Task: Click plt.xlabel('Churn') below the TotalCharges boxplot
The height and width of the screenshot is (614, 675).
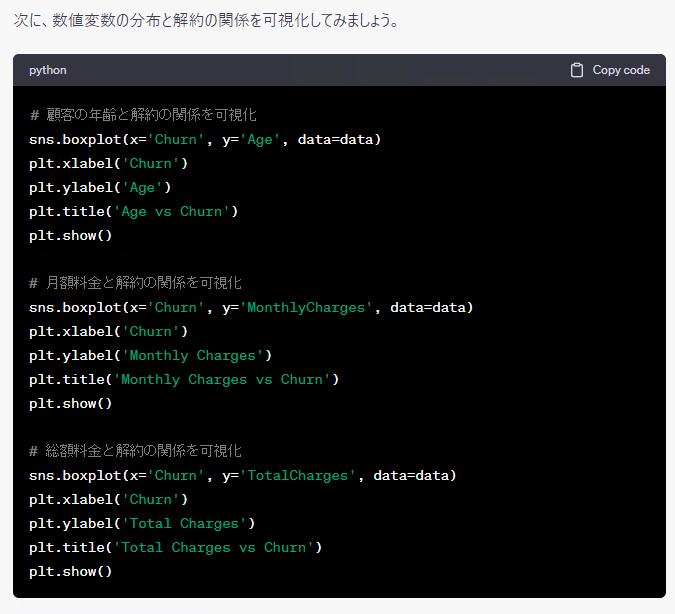Action: pyautogui.click(x=108, y=499)
